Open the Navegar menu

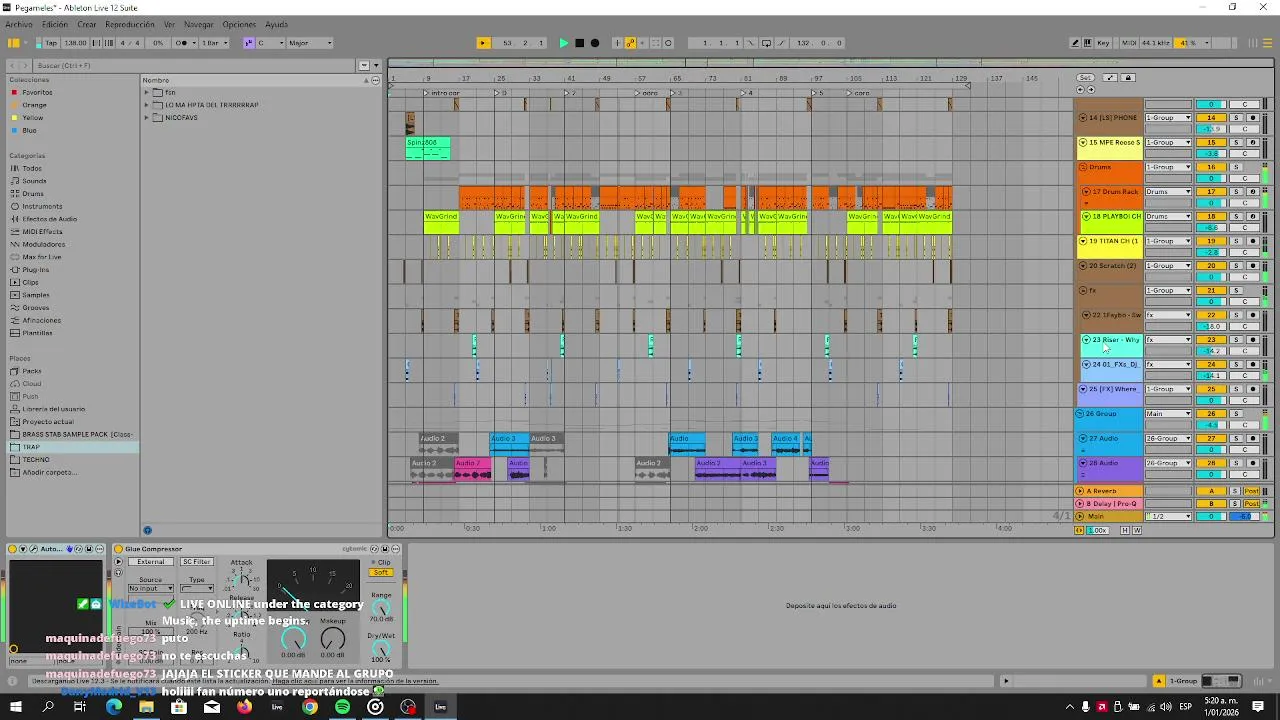click(198, 24)
